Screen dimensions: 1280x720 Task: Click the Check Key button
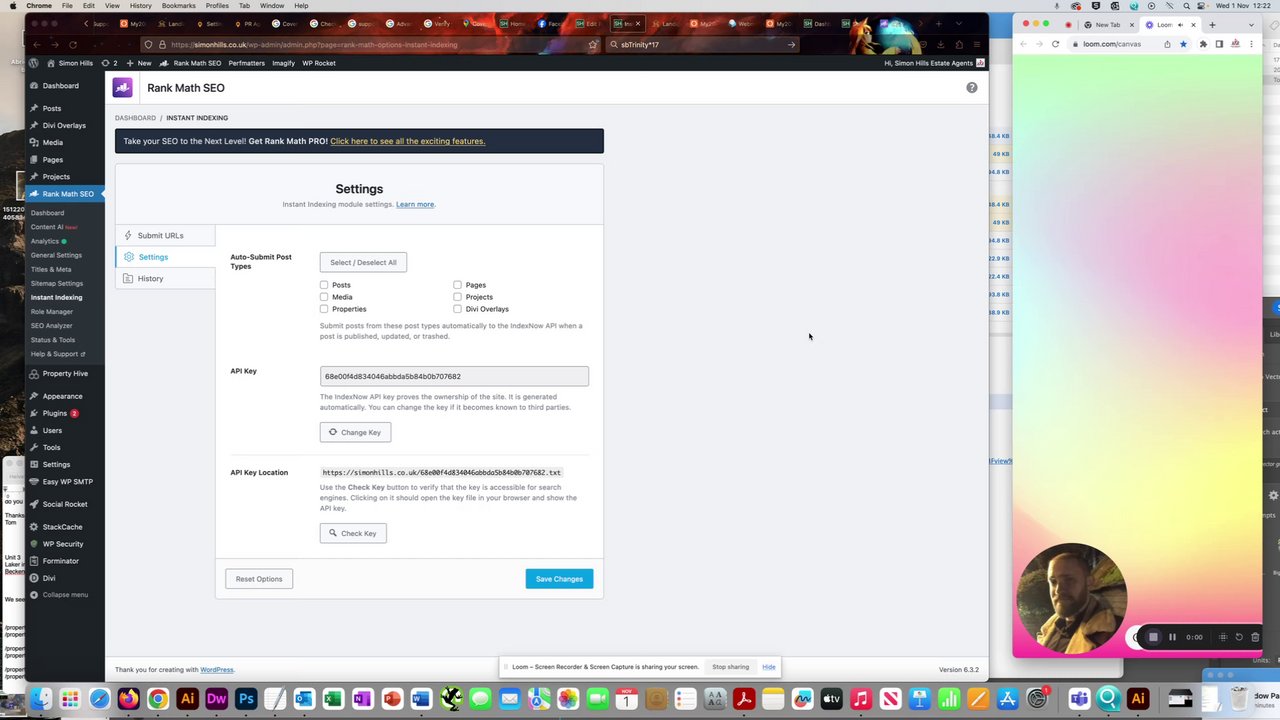tap(353, 533)
